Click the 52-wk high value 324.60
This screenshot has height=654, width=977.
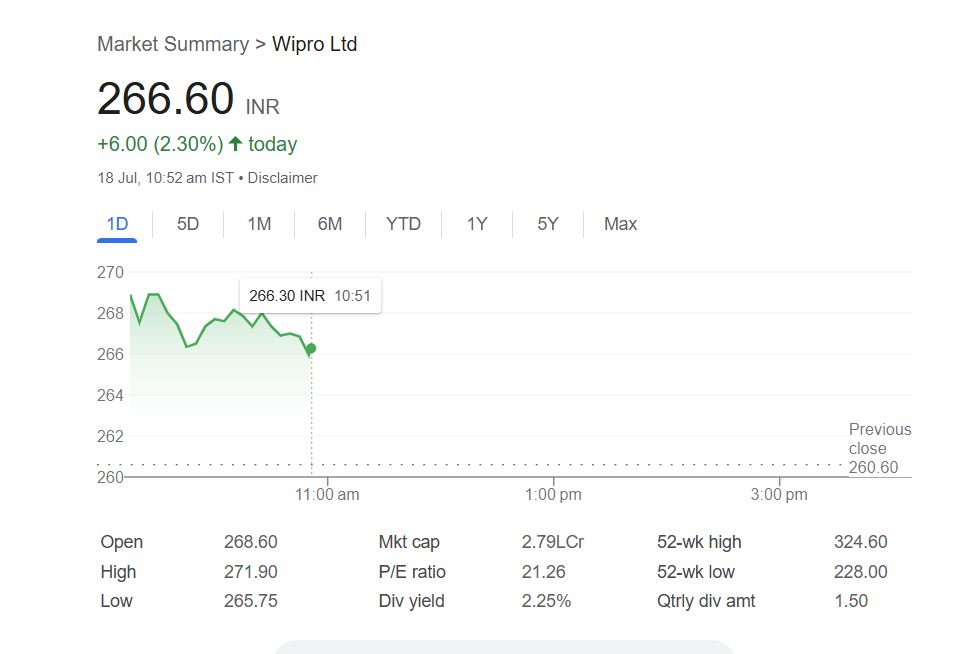tap(860, 542)
